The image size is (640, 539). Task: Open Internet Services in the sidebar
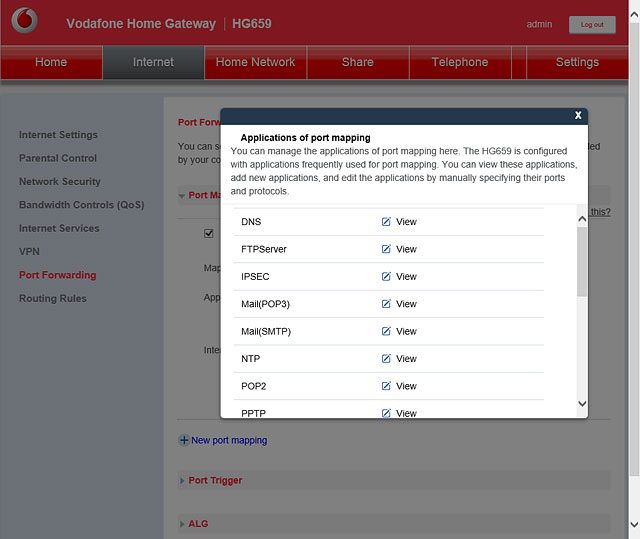[59, 228]
